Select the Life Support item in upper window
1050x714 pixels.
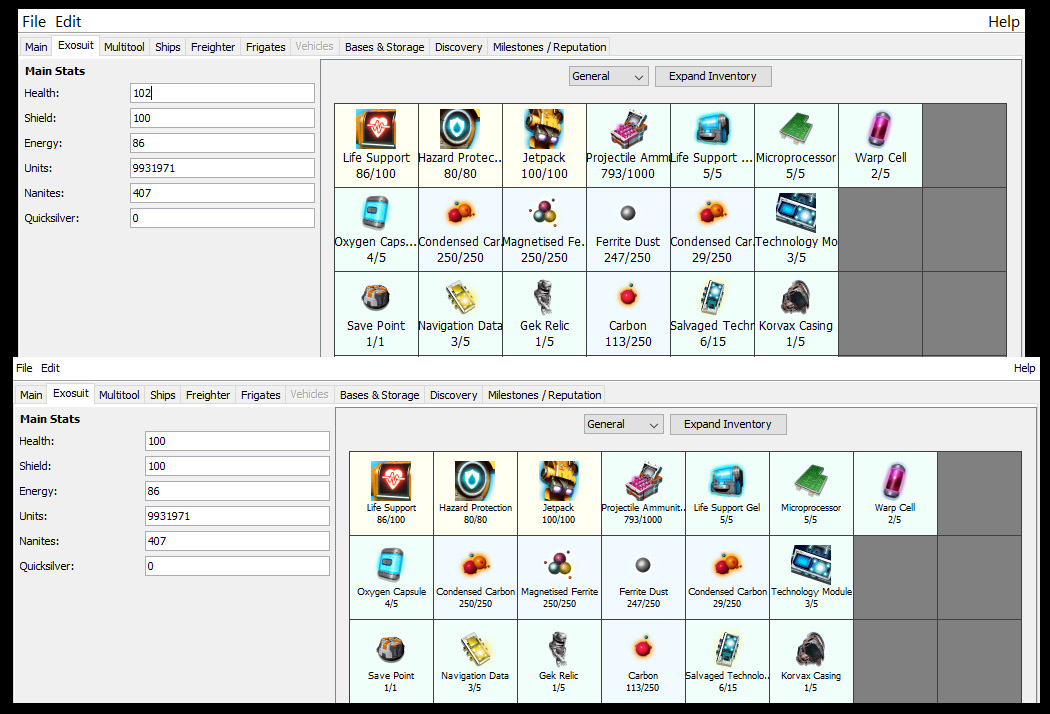coord(376,145)
